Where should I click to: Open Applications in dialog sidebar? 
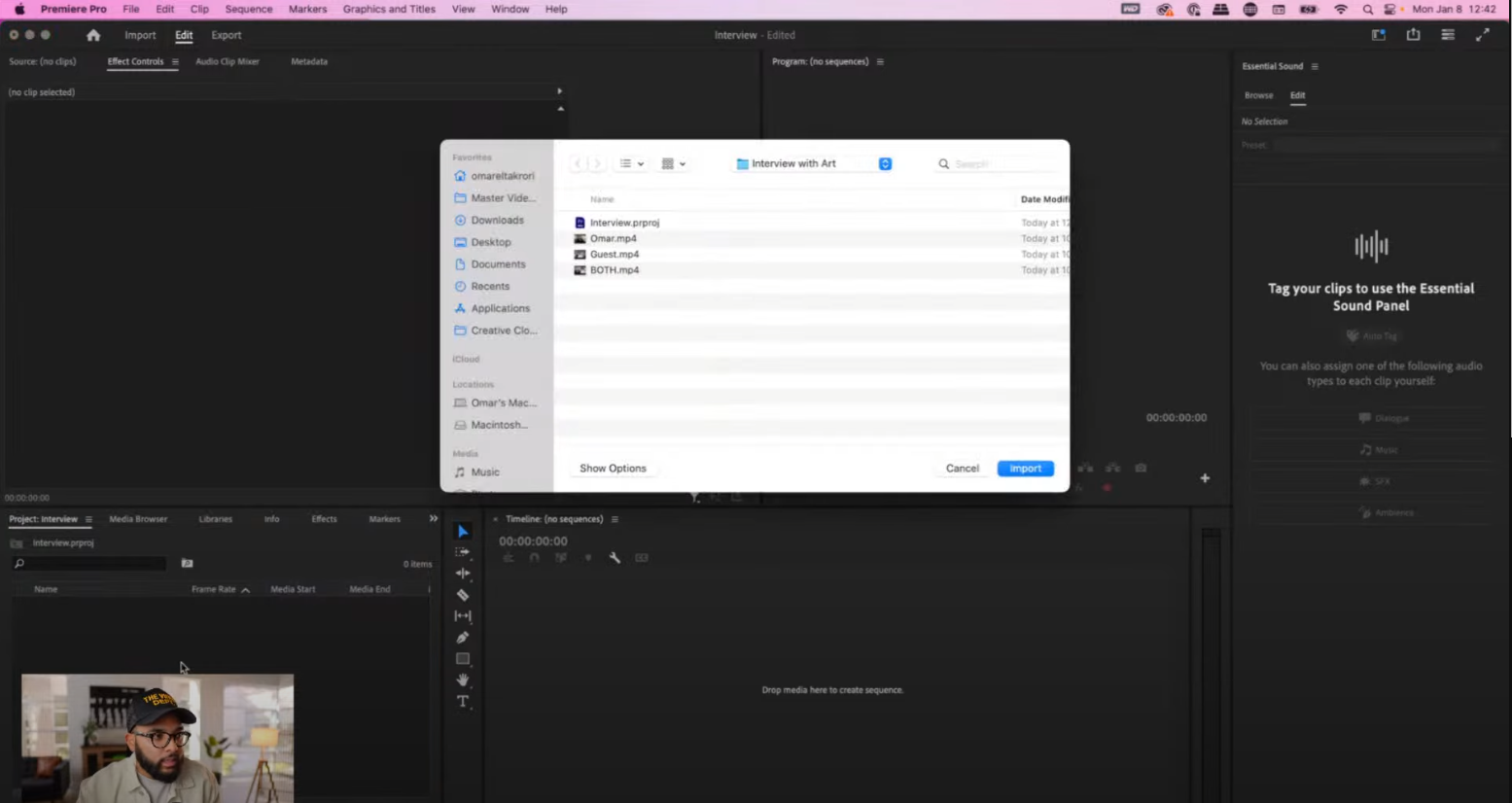(500, 308)
